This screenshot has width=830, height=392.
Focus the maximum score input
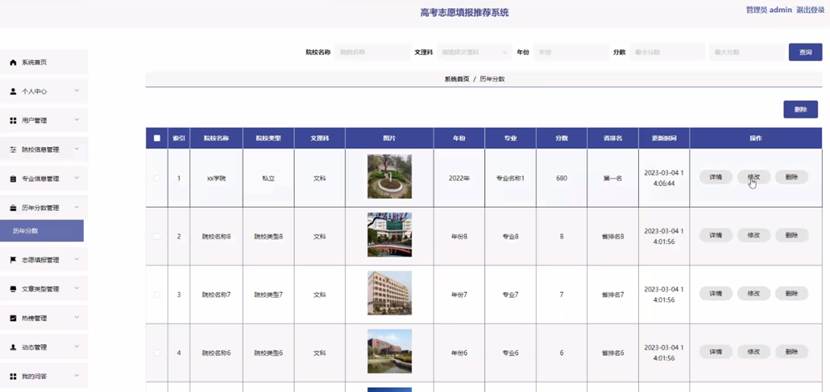pos(747,52)
